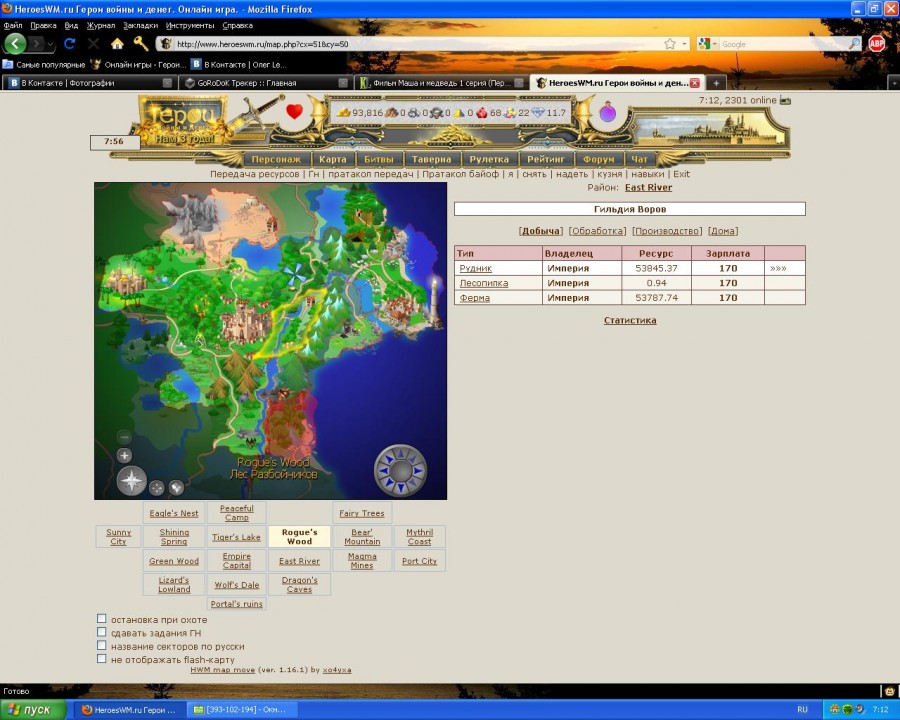900x720 pixels.
Task: Click the RU language indicator in the taskbar
Action: coord(802,710)
